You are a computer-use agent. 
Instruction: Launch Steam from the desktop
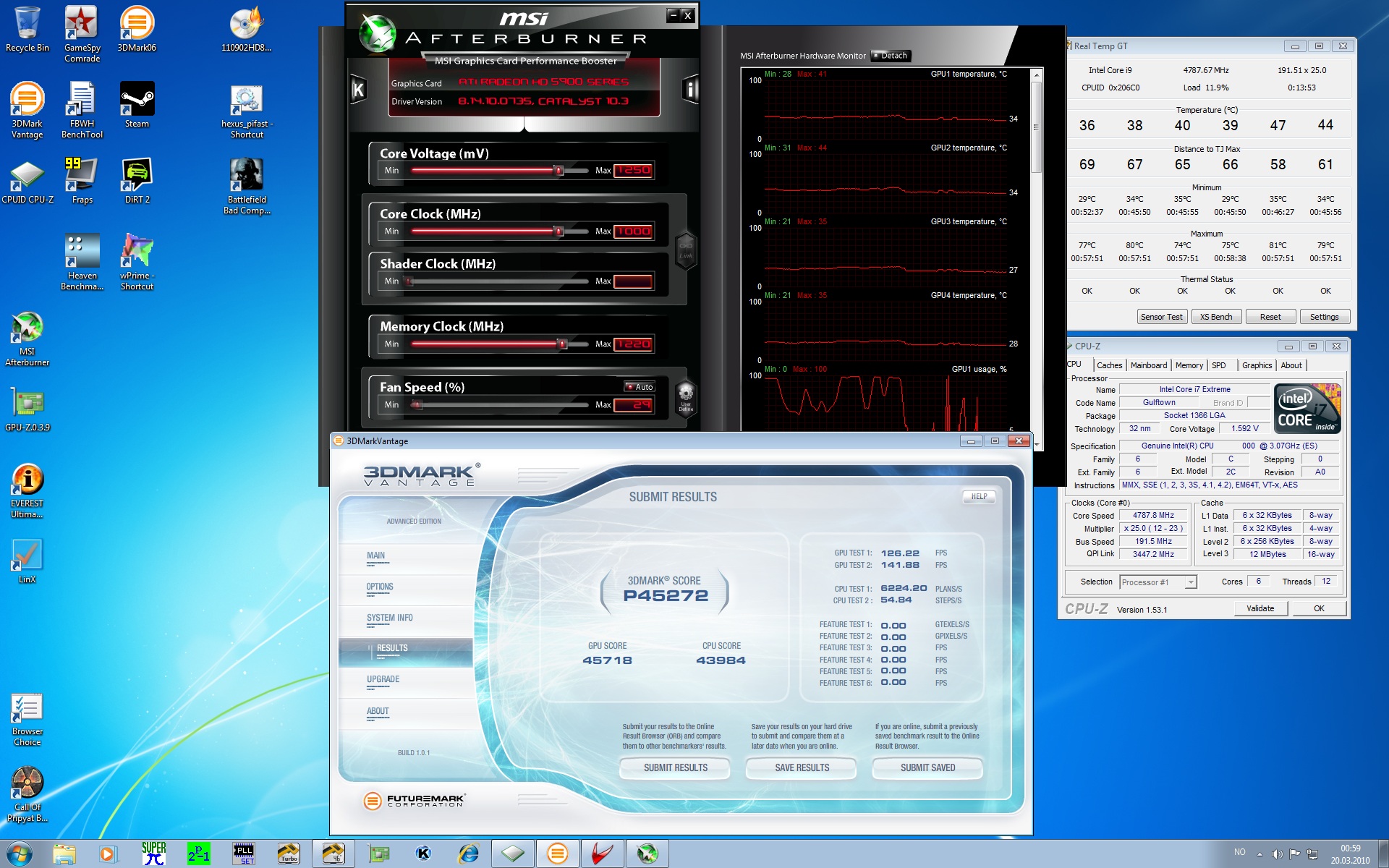pos(137,105)
